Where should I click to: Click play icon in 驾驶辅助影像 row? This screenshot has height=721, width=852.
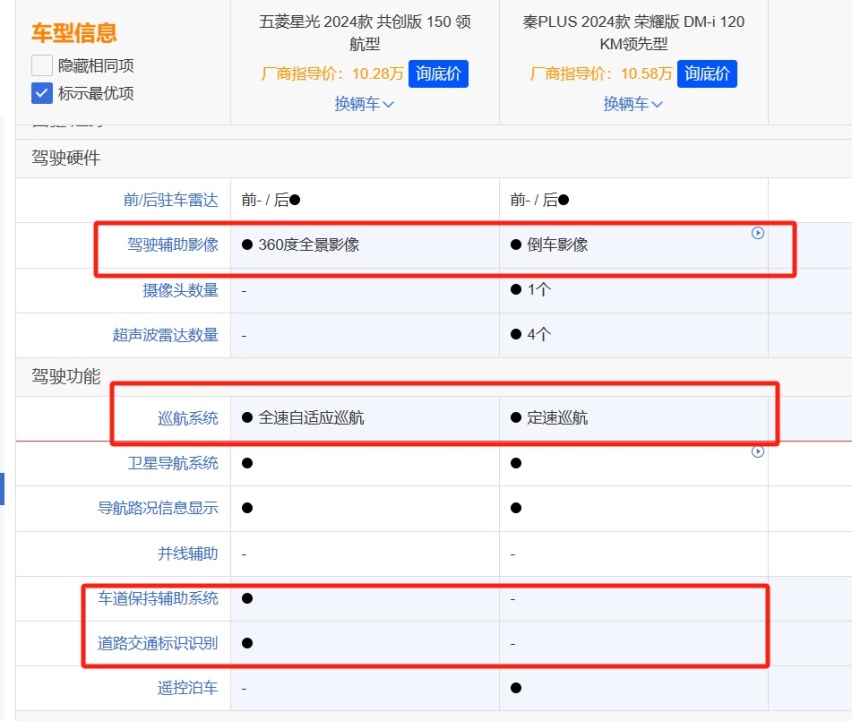click(757, 233)
